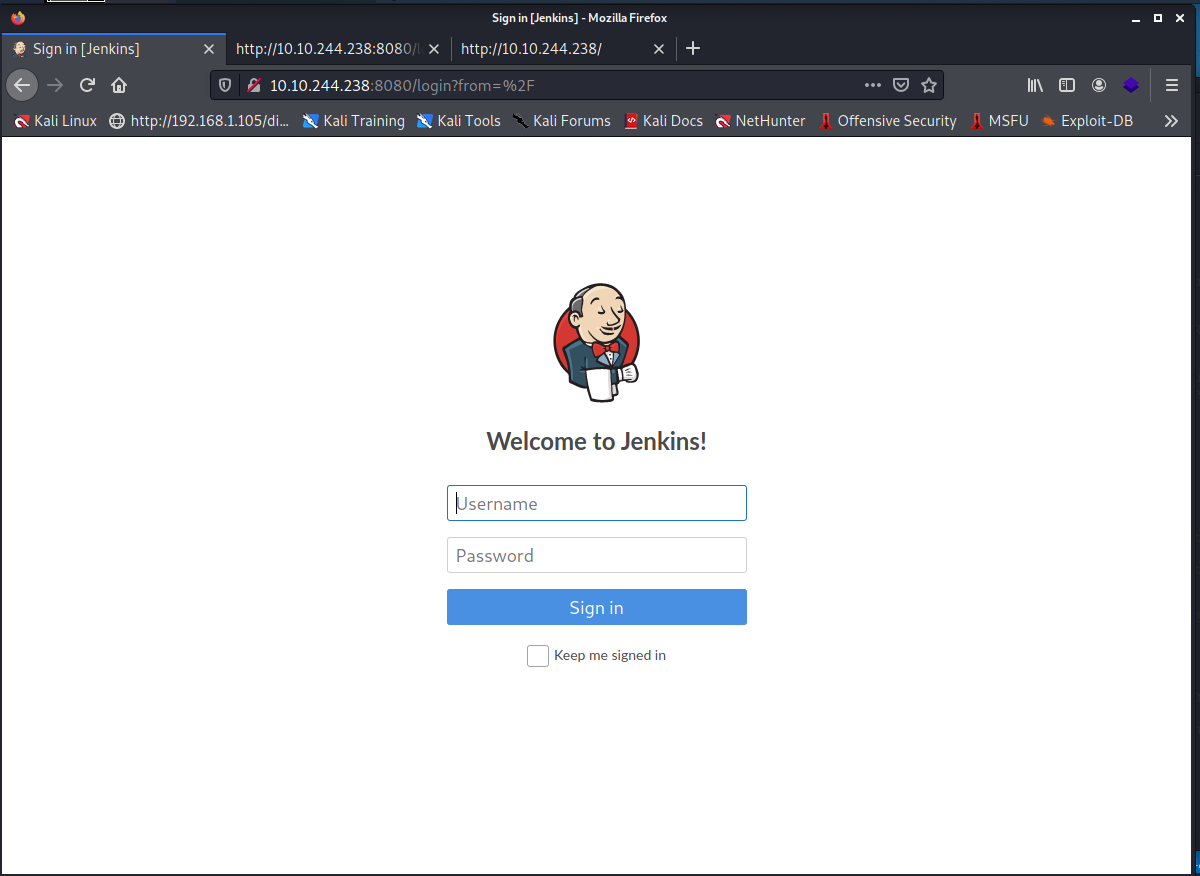Viewport: 1200px width, 876px height.
Task: Open the Firefox hamburger menu
Action: 1172,85
